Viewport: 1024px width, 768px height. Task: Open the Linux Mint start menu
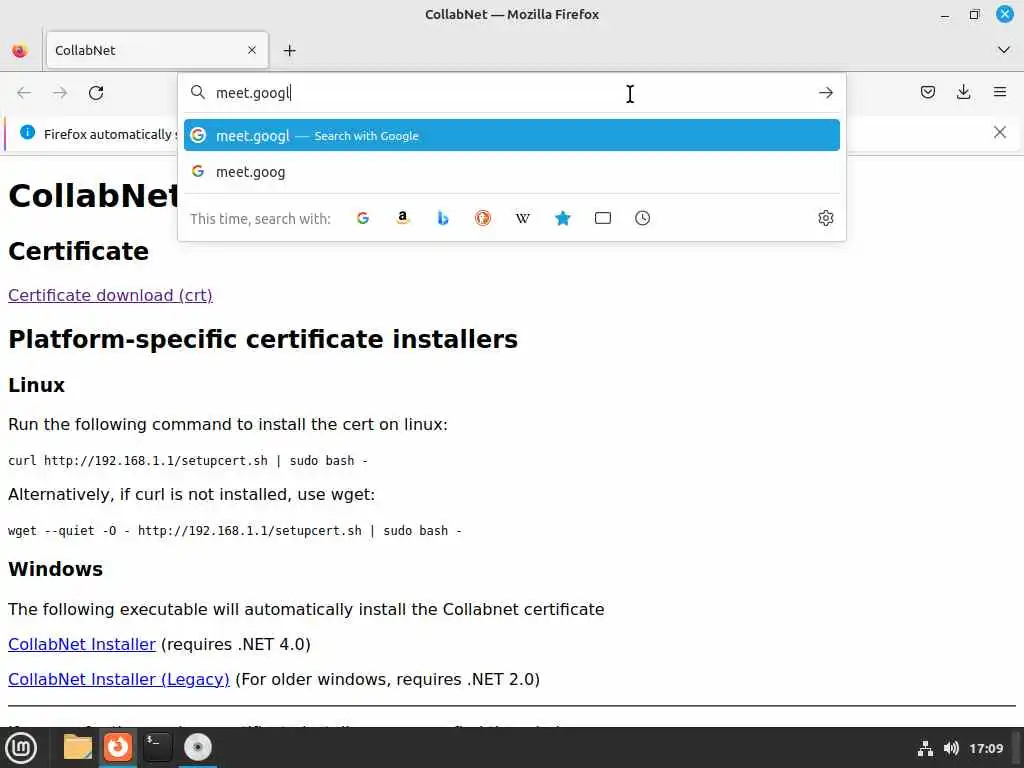coord(21,748)
